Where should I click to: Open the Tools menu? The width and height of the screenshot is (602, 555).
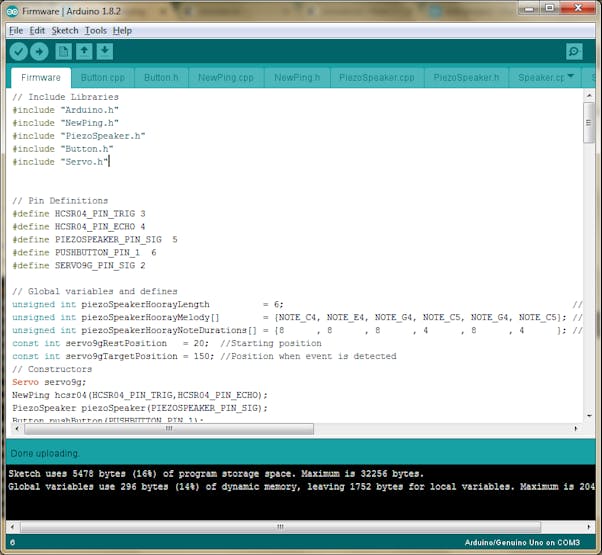coord(96,30)
